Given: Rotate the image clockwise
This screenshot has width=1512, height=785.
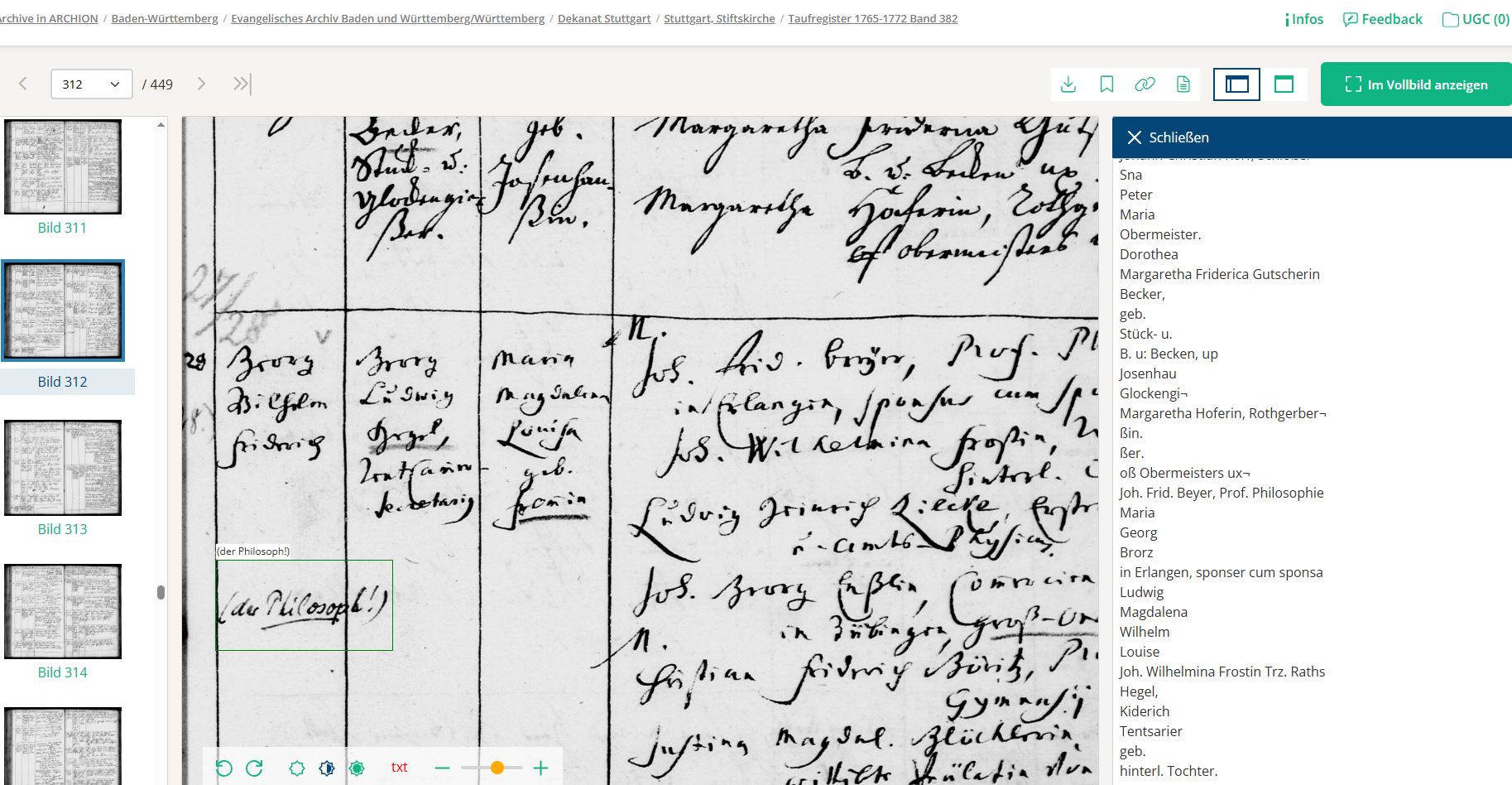Looking at the screenshot, I should pyautogui.click(x=254, y=768).
